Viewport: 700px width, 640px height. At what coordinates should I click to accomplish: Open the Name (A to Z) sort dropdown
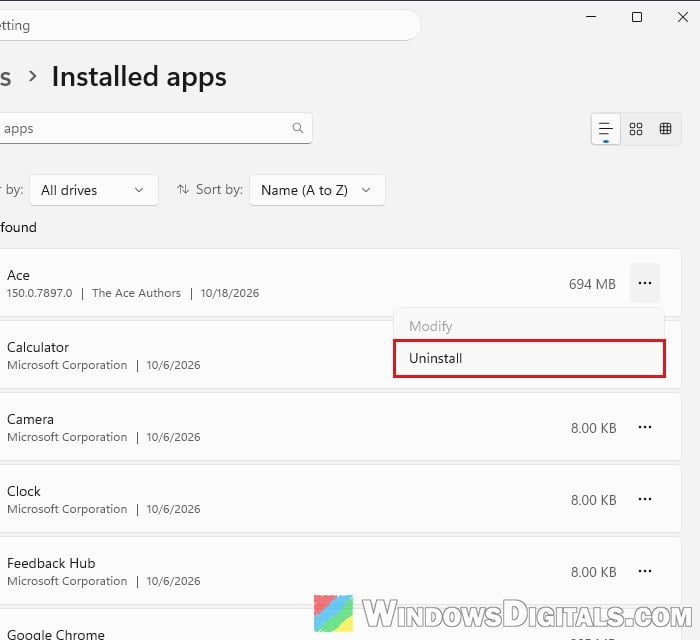[x=317, y=190]
